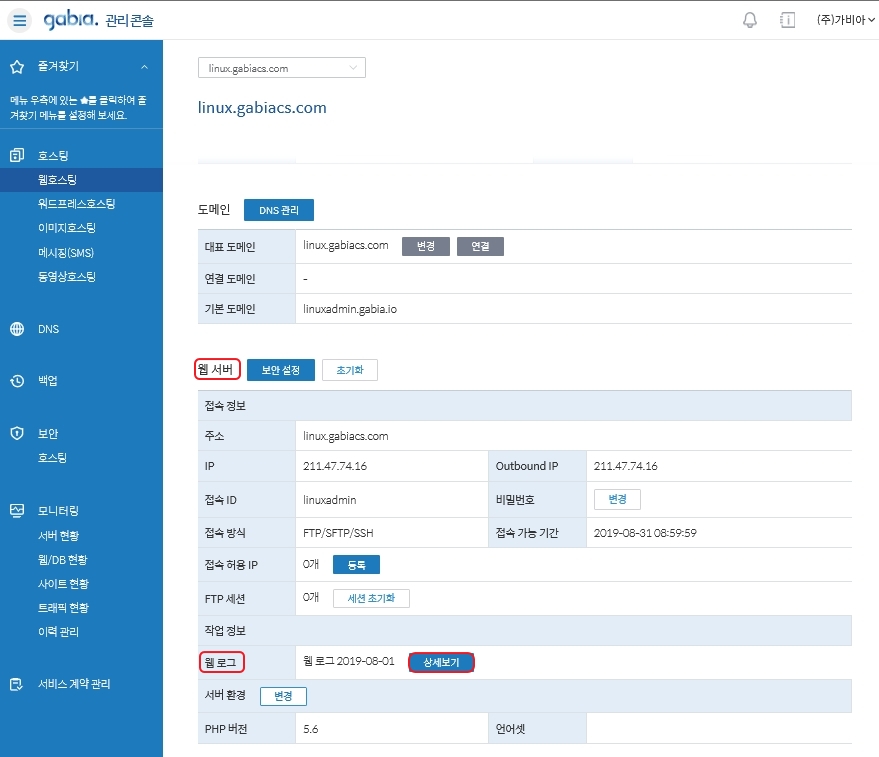Click 변경 button for 서버 환경
This screenshot has height=757, width=879.
[x=283, y=696]
